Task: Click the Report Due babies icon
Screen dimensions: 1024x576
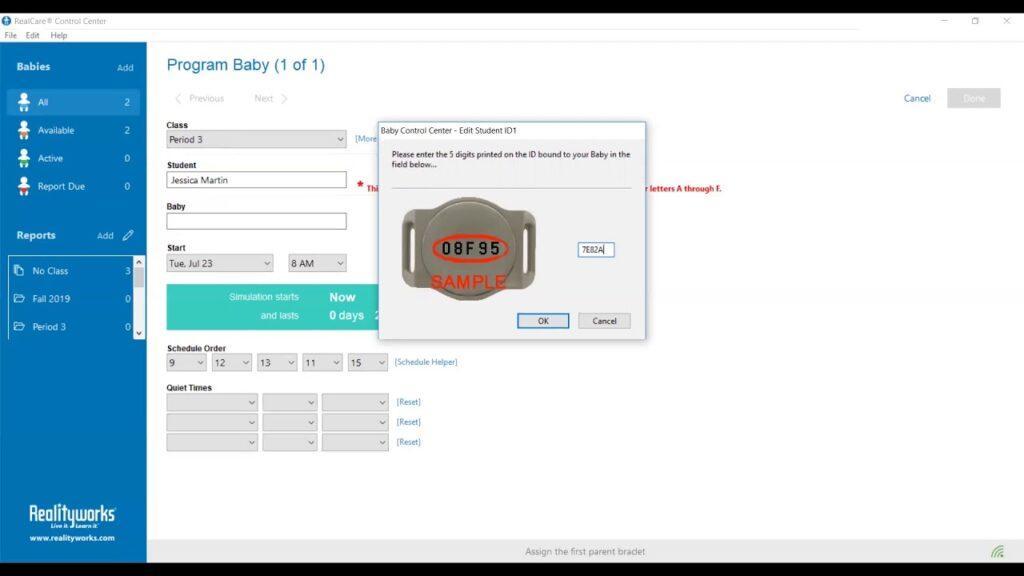Action: tap(23, 185)
